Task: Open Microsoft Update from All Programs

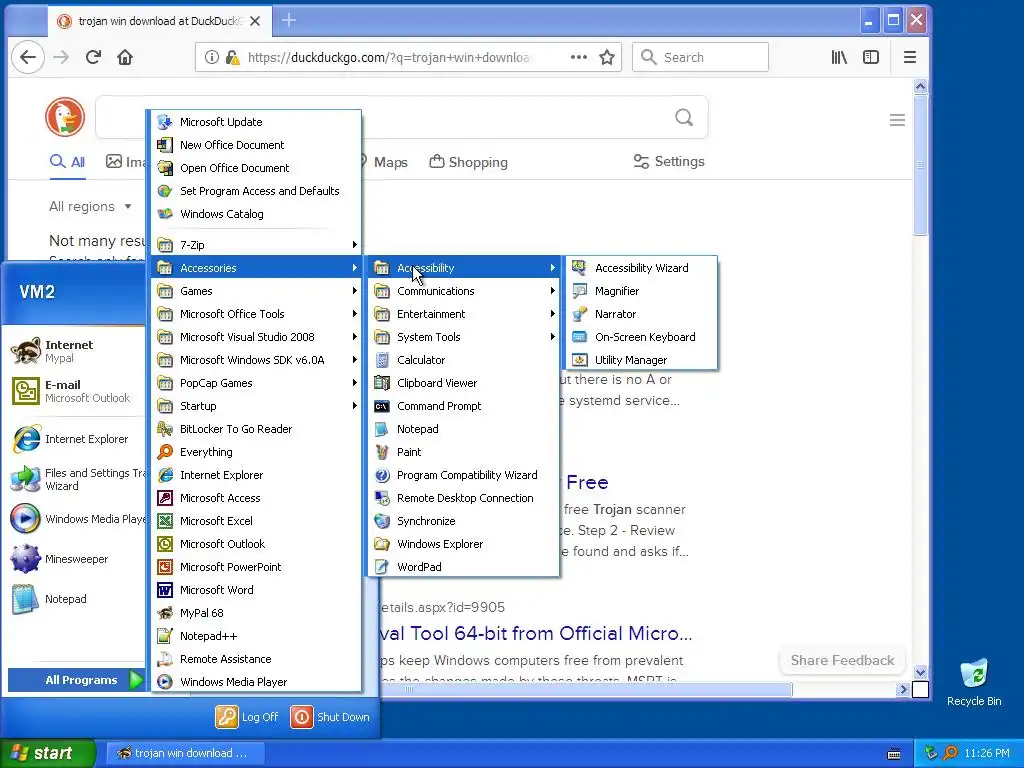Action: tap(256, 122)
